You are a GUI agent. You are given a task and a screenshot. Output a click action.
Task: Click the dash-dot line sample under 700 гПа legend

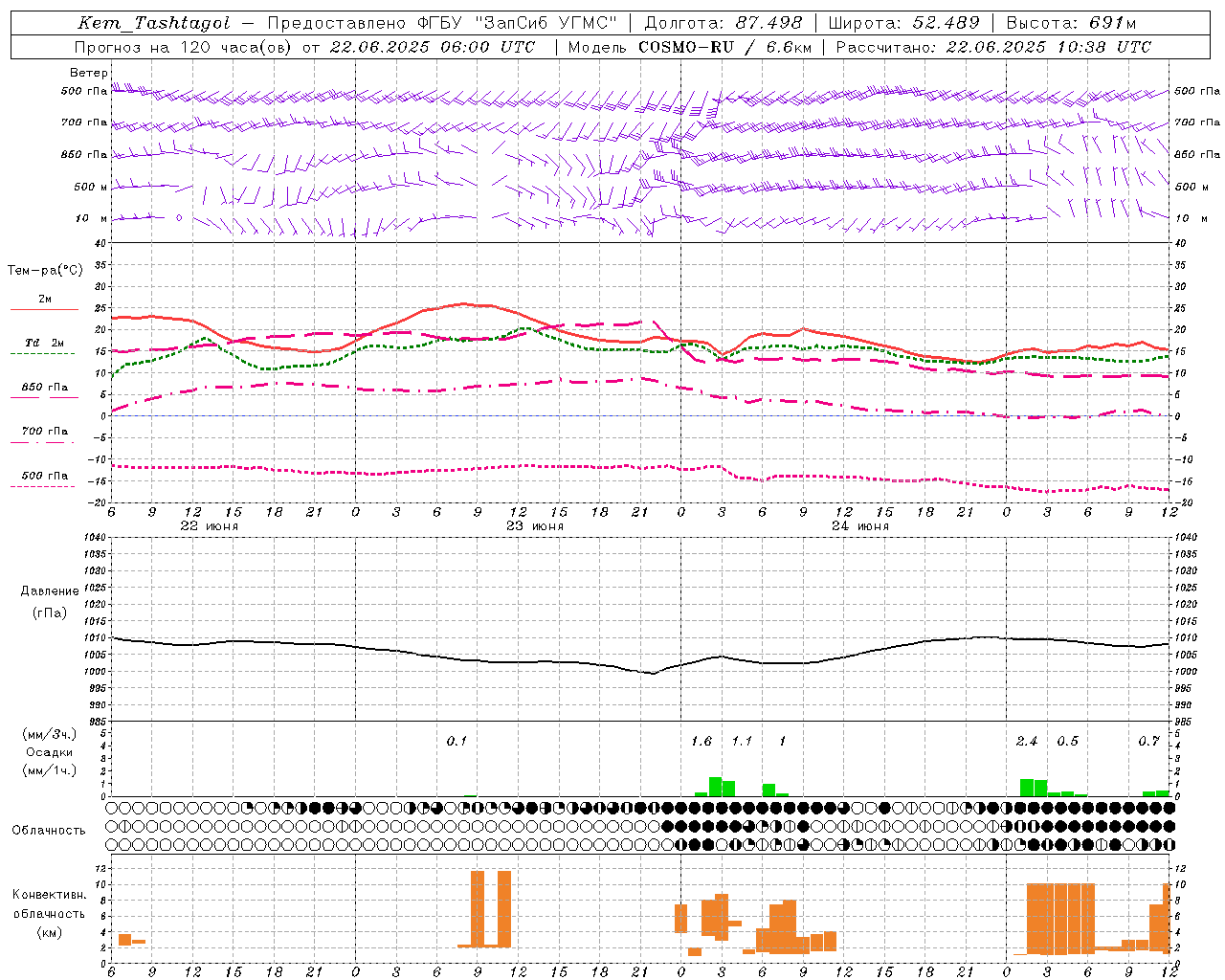coord(42,442)
